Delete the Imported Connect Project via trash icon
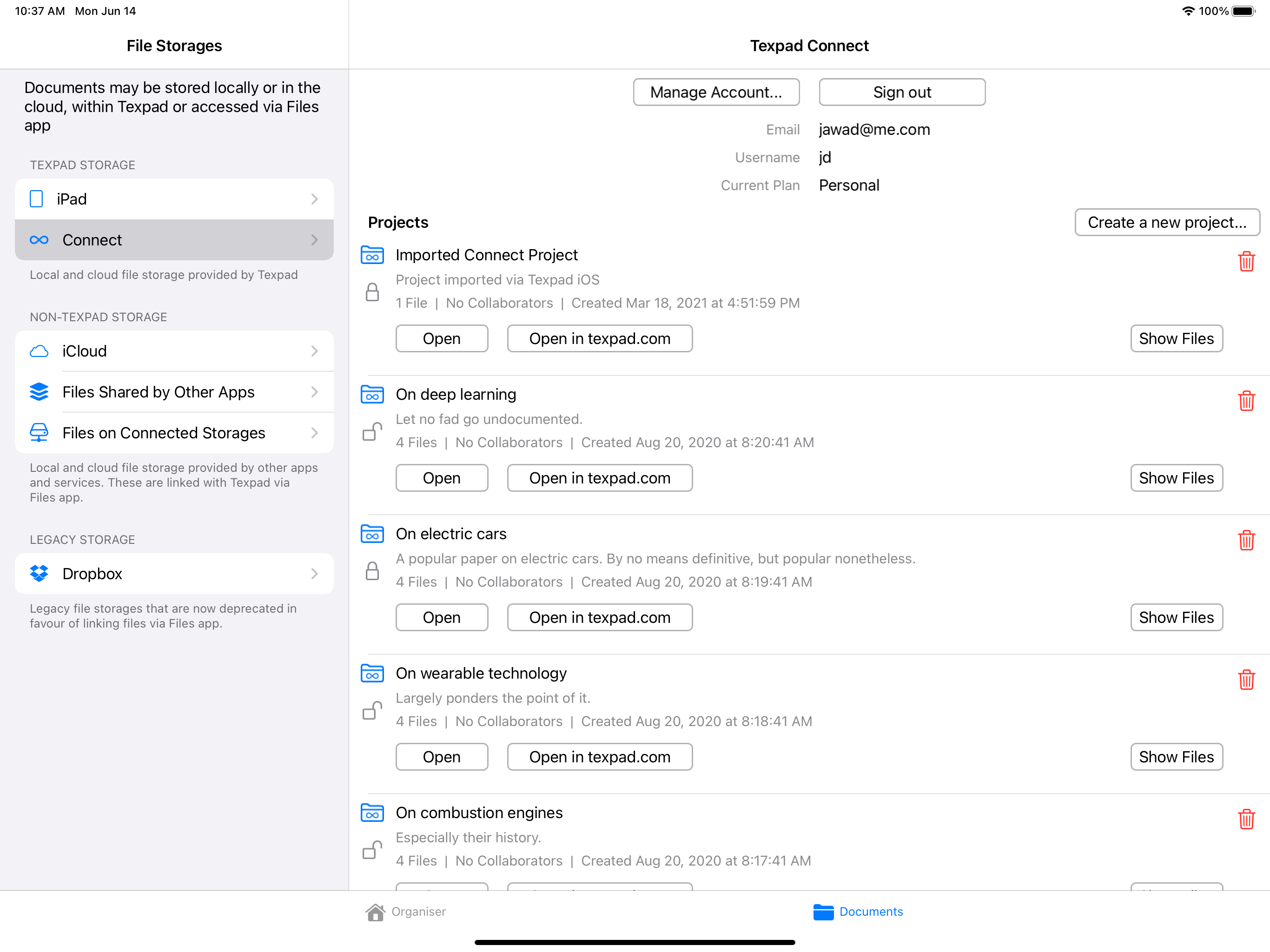 [1246, 261]
